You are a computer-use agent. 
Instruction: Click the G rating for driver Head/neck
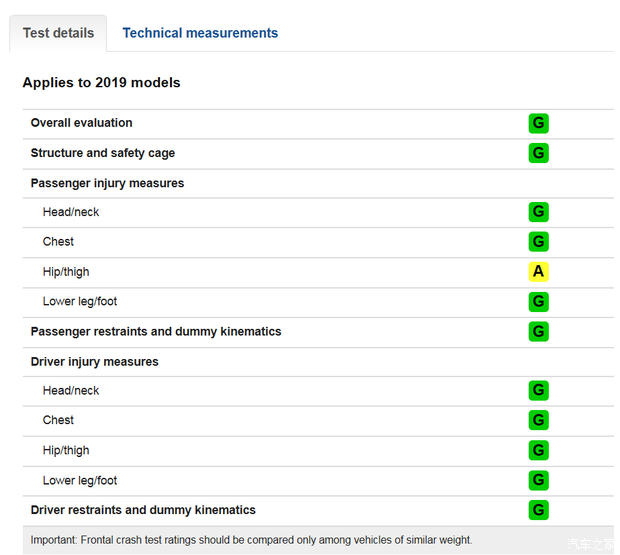[x=538, y=391]
